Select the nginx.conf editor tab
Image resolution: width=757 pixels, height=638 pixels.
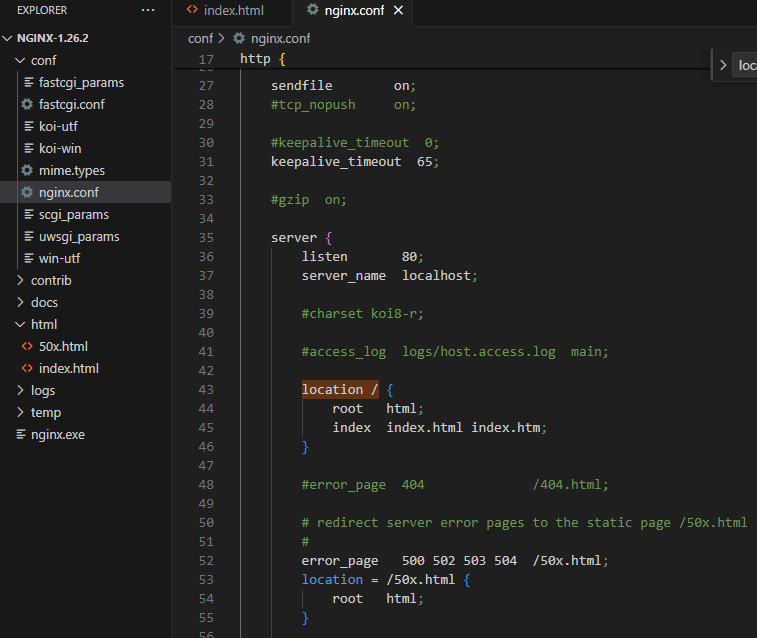point(352,11)
